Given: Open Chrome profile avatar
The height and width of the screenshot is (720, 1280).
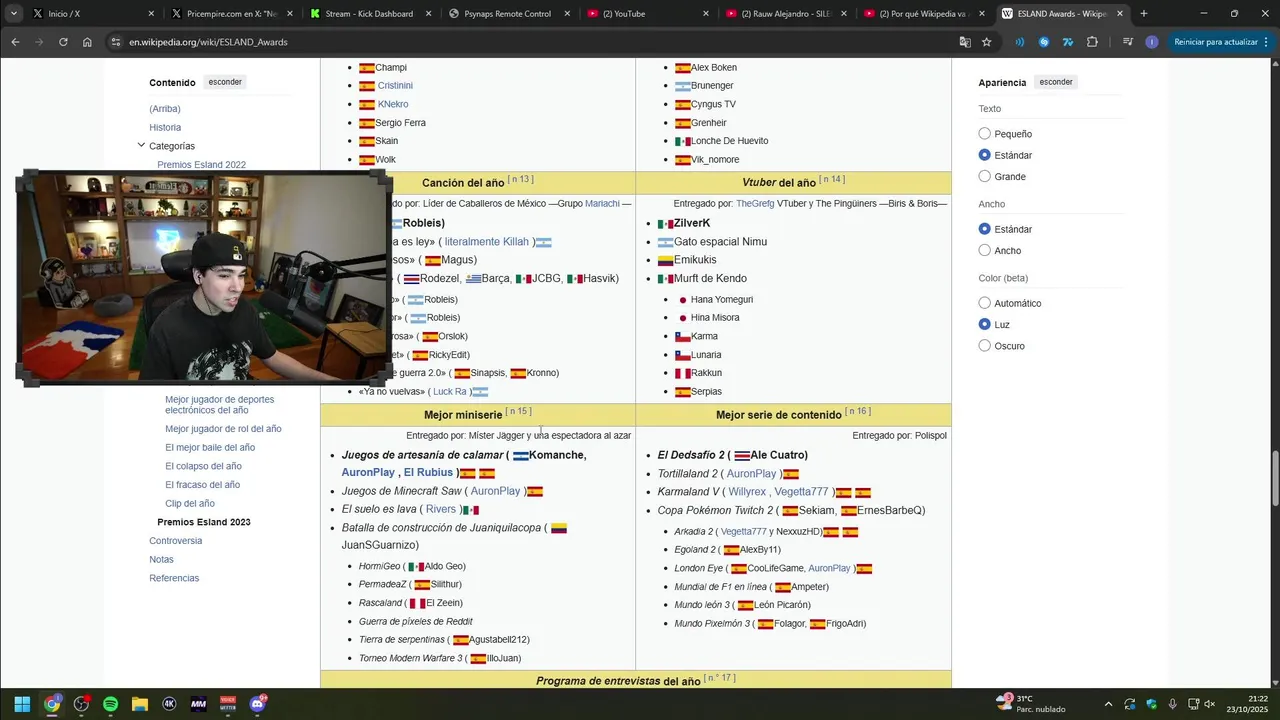Looking at the screenshot, I should point(1152,42).
